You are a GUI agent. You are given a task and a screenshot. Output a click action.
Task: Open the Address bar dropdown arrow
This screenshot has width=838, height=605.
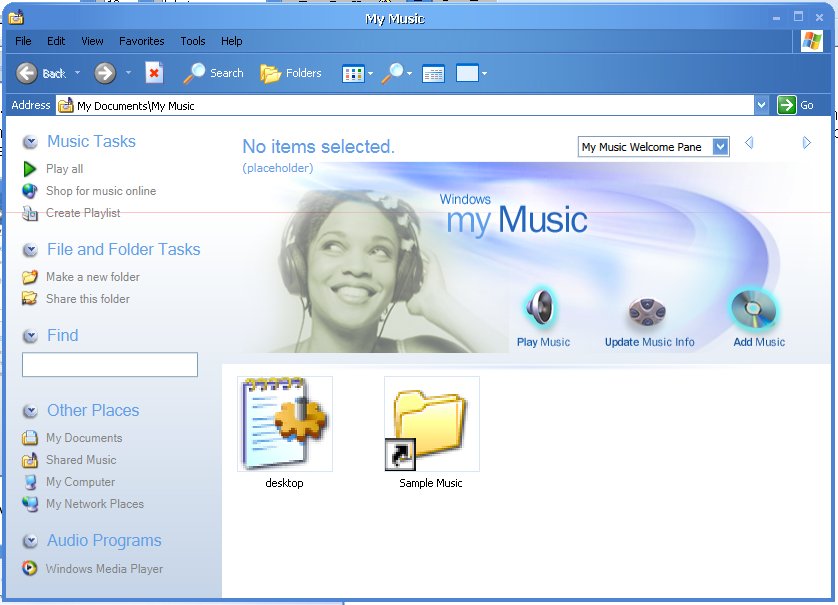762,105
